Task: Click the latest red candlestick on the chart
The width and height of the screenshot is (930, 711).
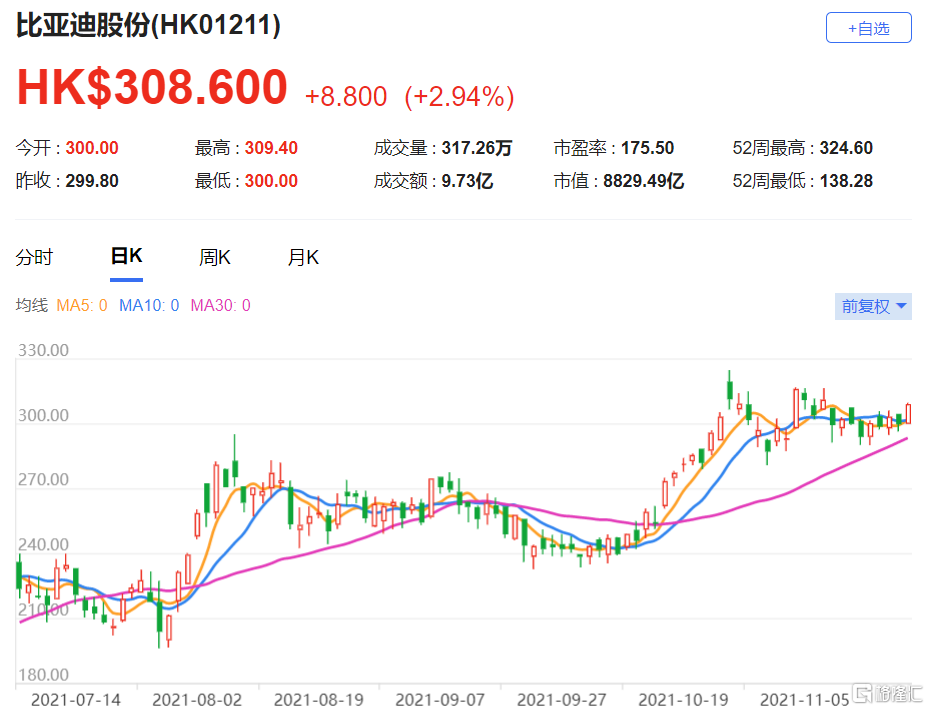Action: click(908, 413)
